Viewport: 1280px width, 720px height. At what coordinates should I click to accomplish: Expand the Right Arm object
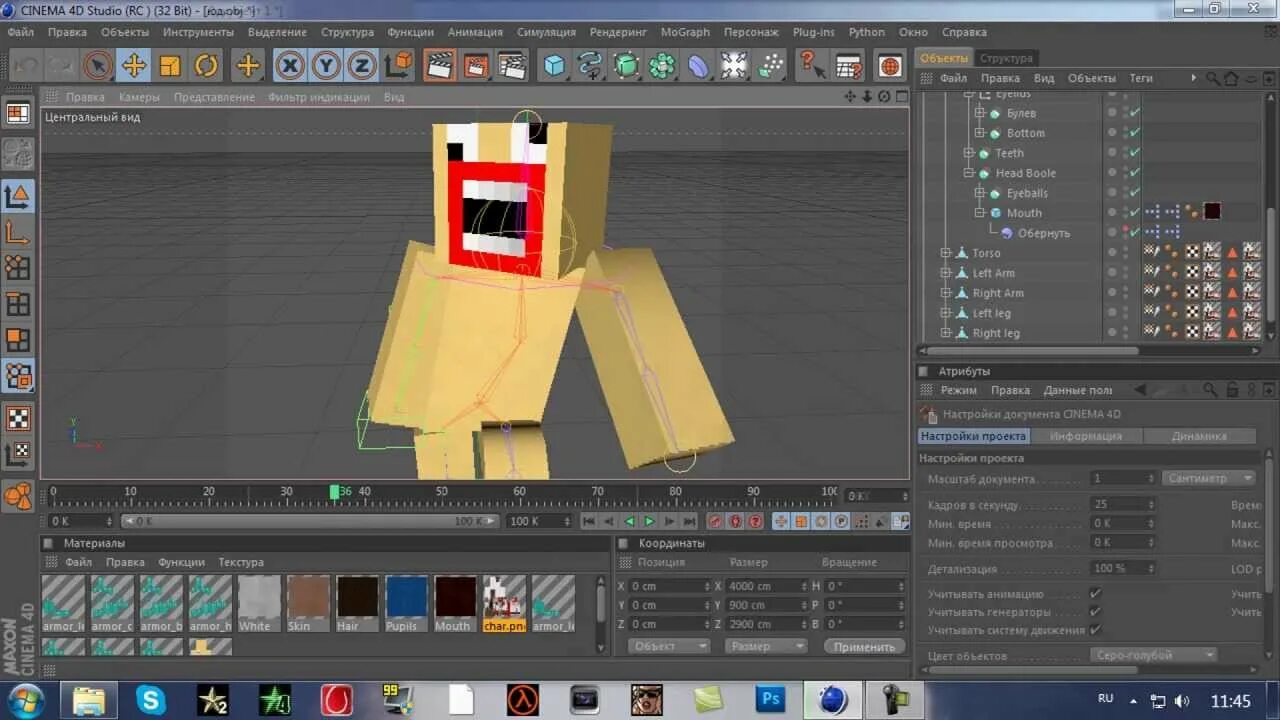945,293
